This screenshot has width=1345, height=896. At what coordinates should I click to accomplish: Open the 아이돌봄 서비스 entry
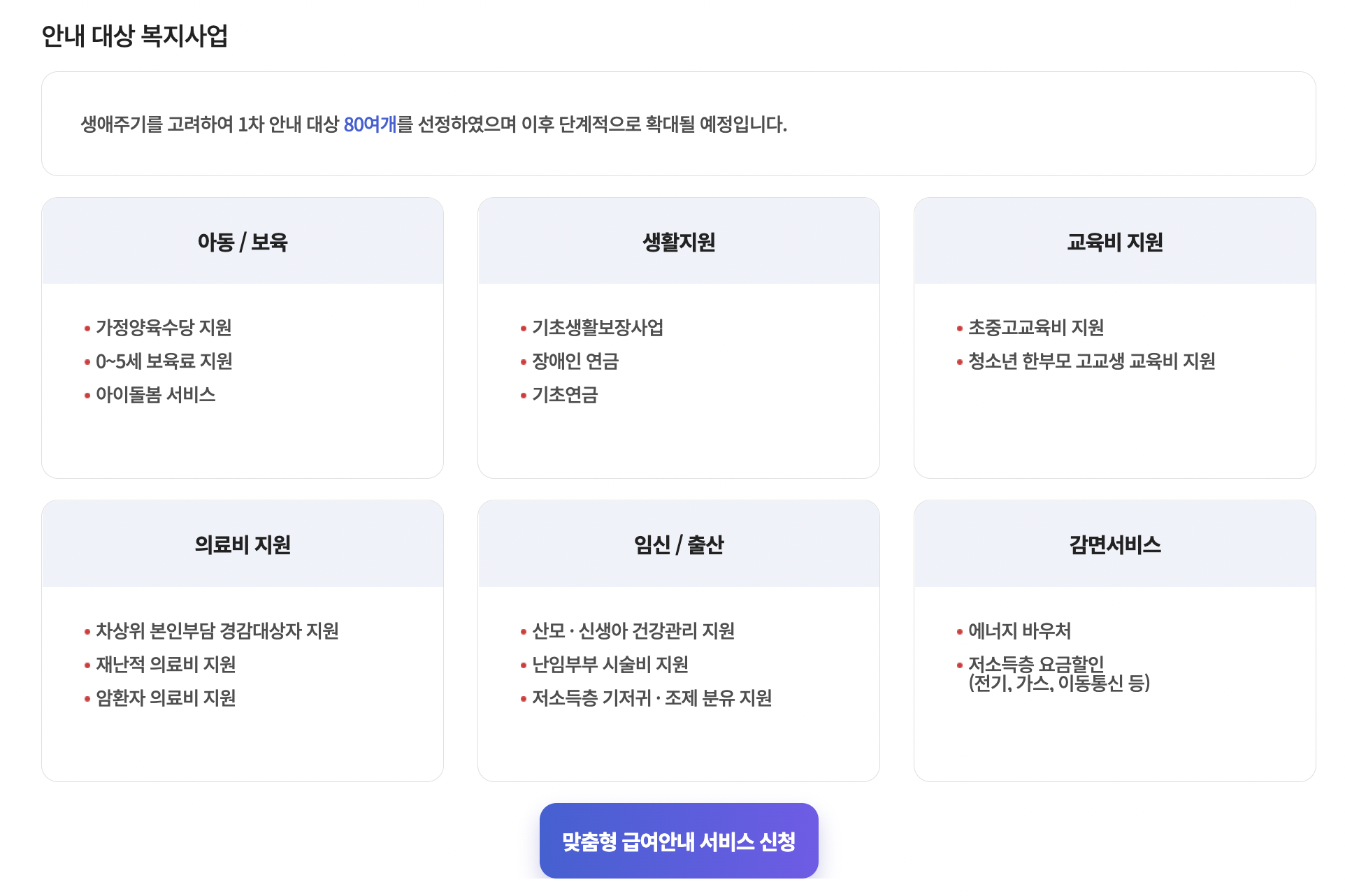pos(155,395)
